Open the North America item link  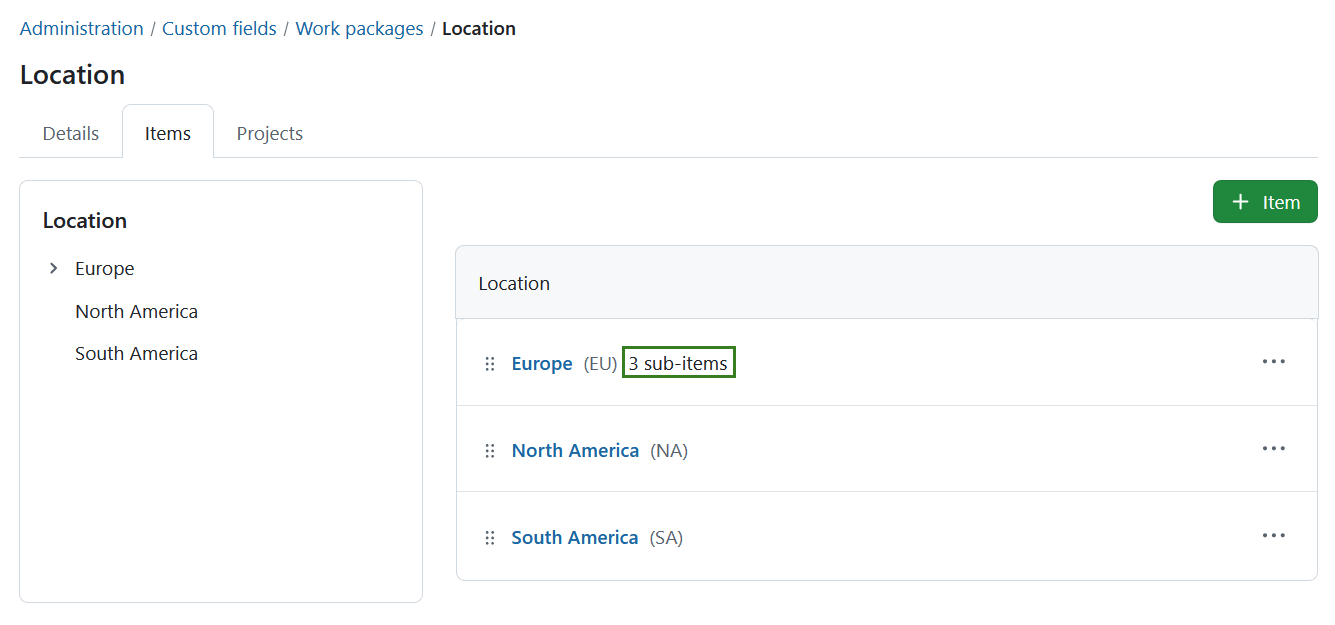click(x=575, y=450)
